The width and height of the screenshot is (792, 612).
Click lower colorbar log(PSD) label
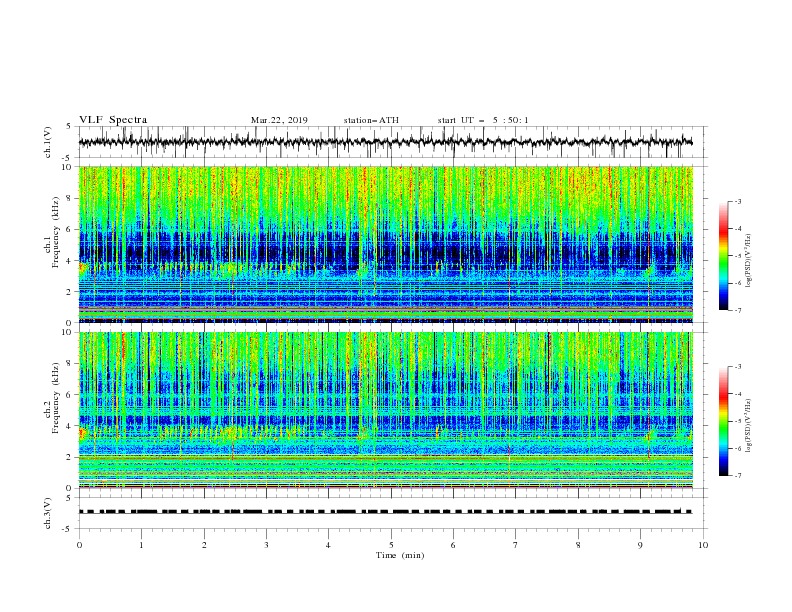coord(749,425)
